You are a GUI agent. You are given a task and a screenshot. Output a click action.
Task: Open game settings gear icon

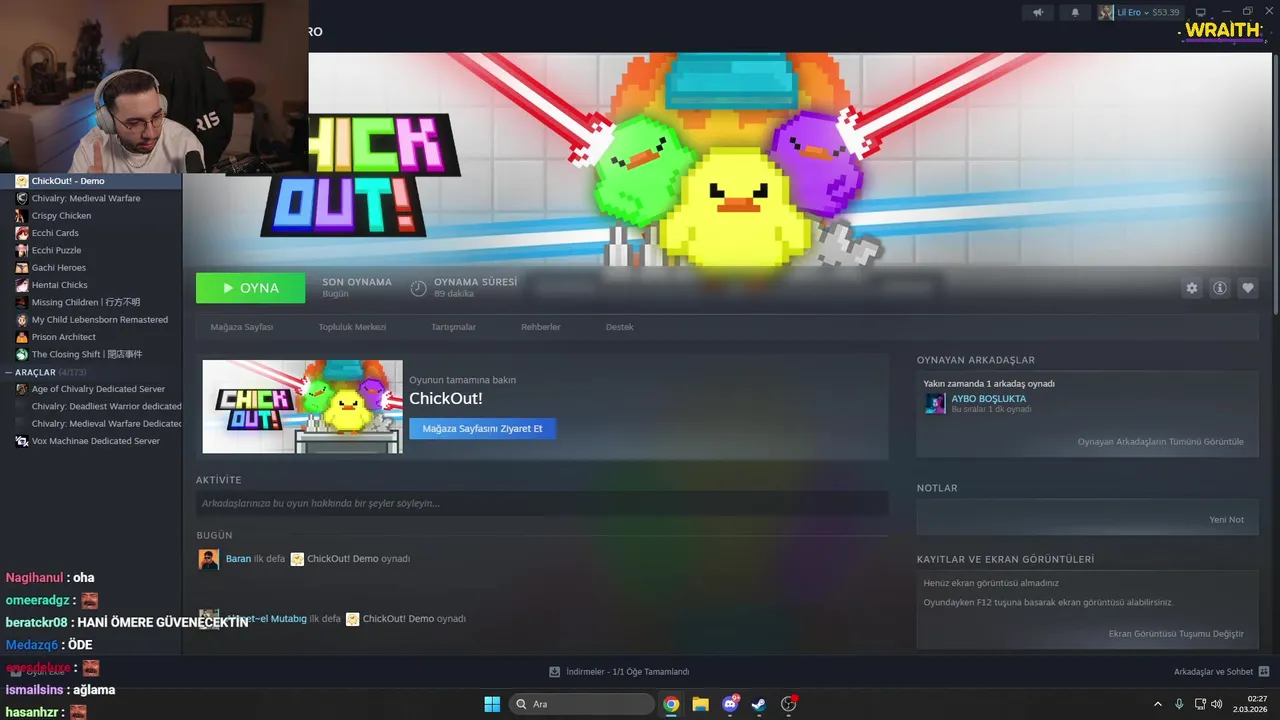point(1192,288)
